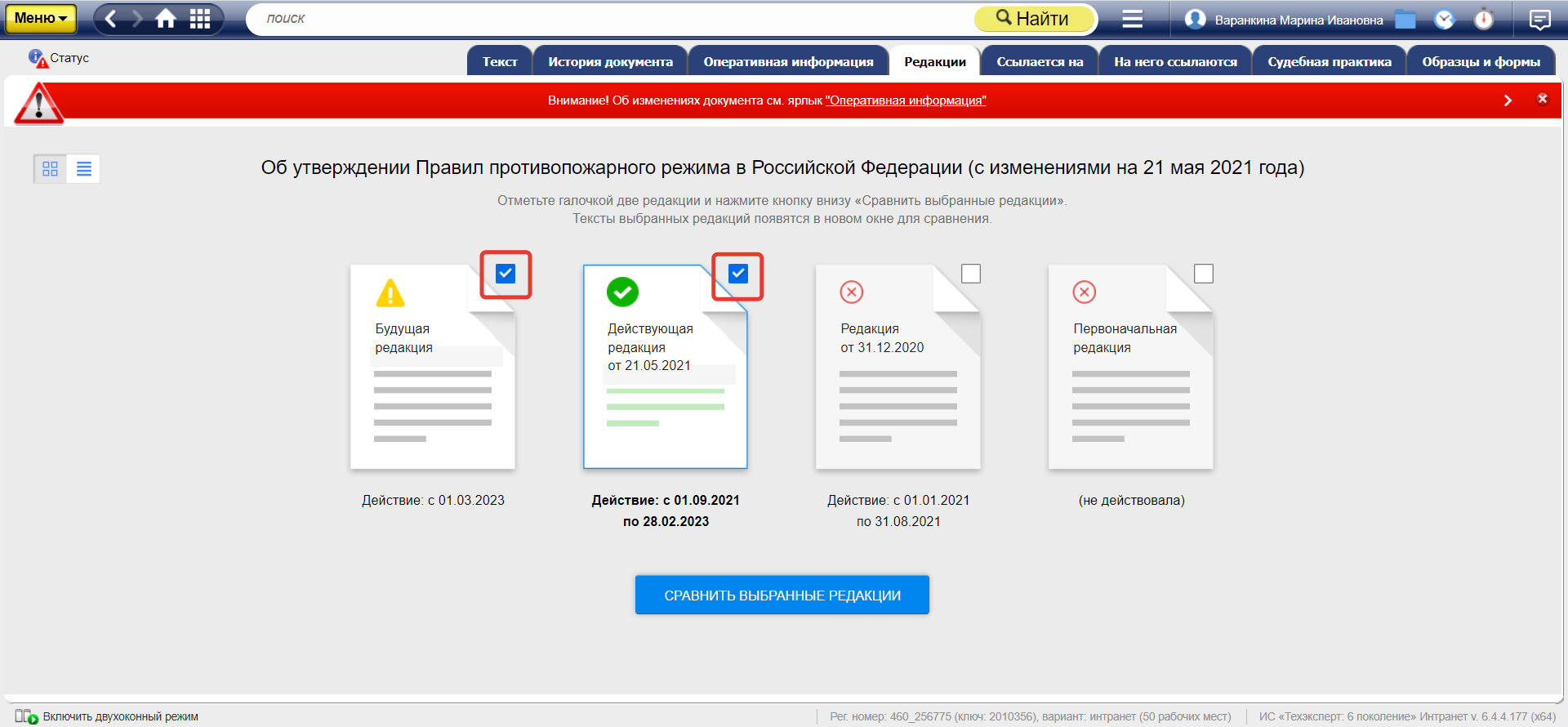The image size is (1568, 727).
Task: Follow the "Оперативная информация" link in the banner
Action: click(x=906, y=100)
